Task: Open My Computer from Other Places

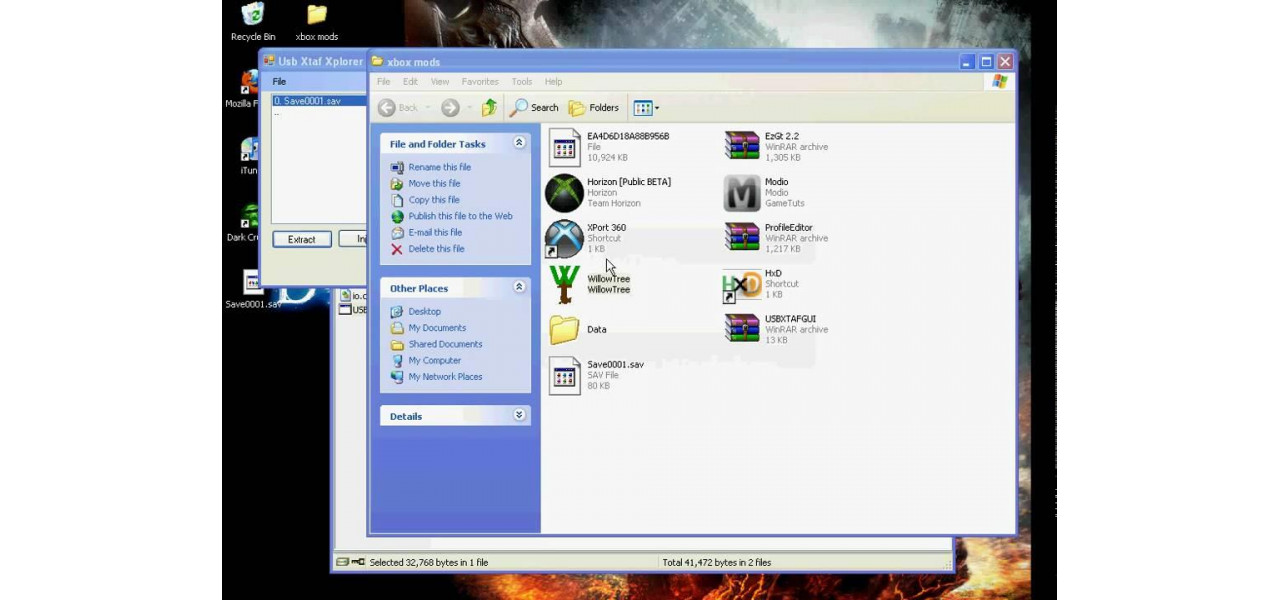Action: (435, 361)
